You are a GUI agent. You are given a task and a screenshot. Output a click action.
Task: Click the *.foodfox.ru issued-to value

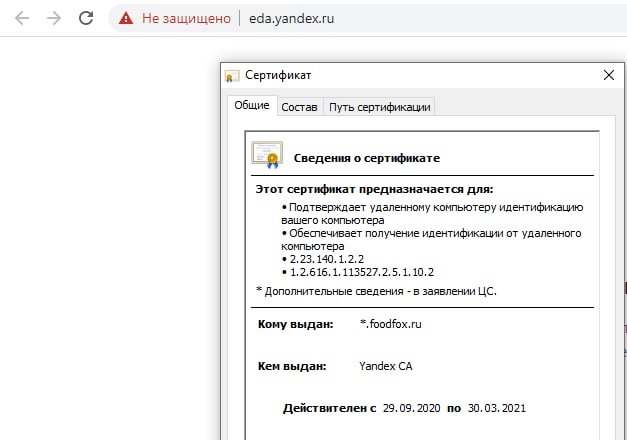(x=391, y=324)
